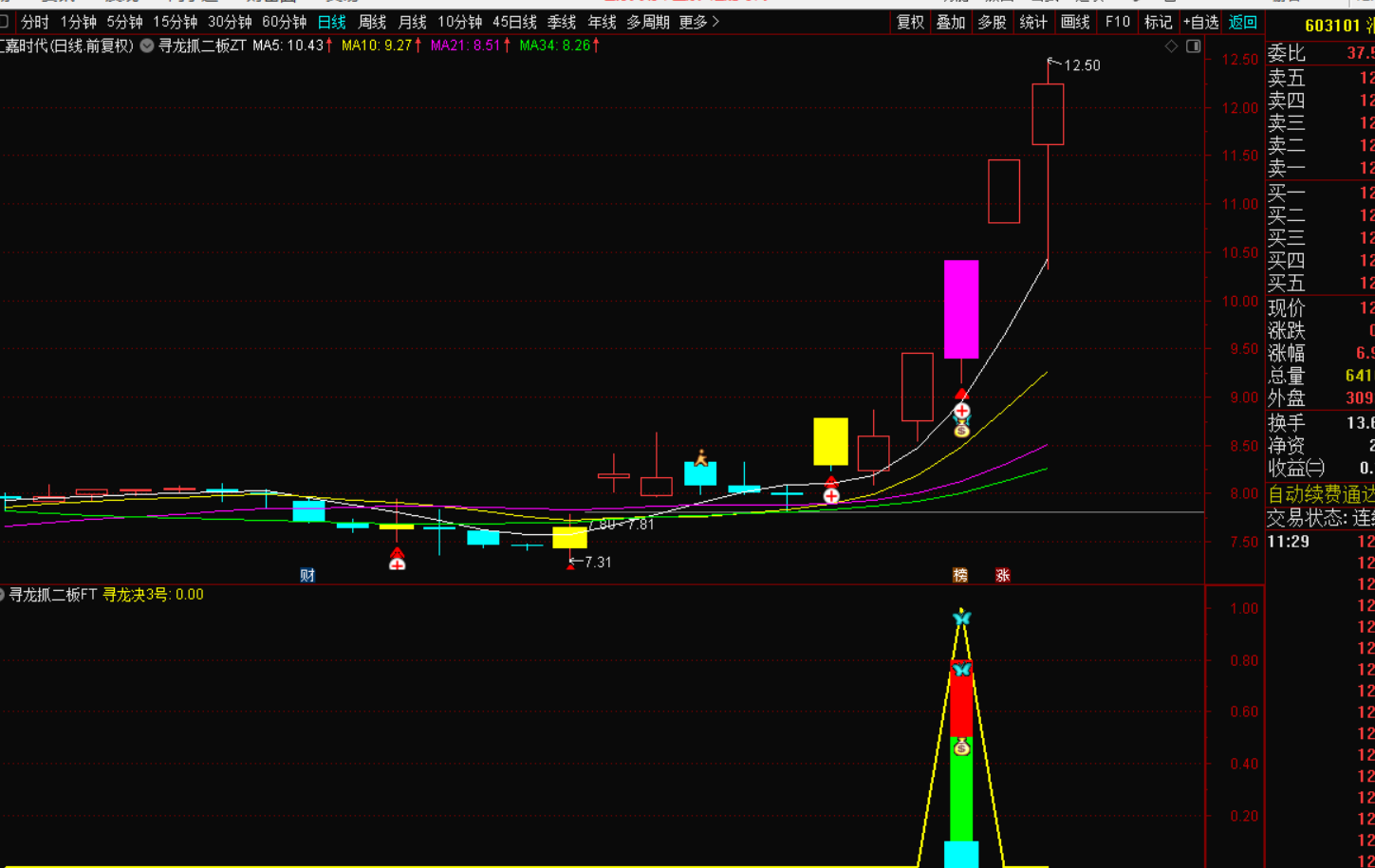The image size is (1375, 868).
Task: Click the 涨 limit-up marker
Action: (1002, 575)
